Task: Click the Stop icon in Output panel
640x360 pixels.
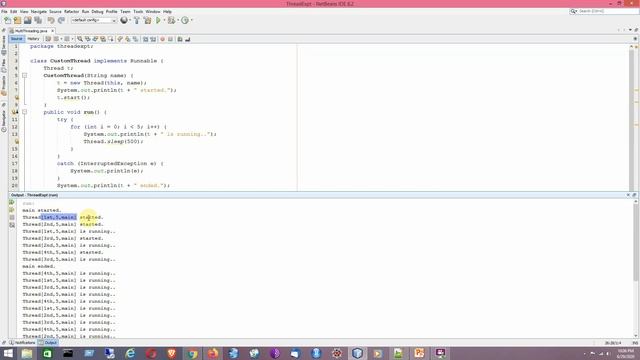Action: coord(12,218)
